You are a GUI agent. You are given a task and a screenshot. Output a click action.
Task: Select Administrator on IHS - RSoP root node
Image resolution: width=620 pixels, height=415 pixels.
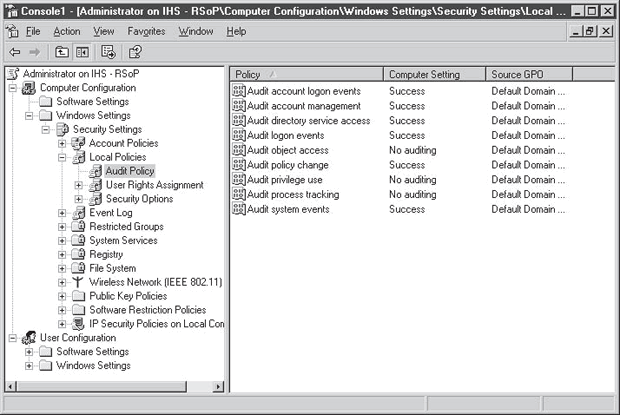pyautogui.click(x=81, y=74)
